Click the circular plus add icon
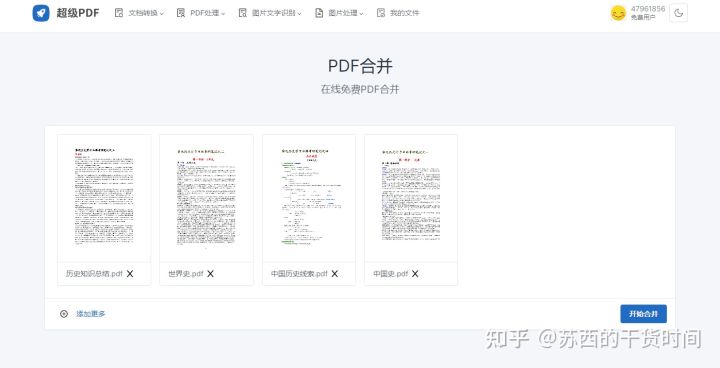Image resolution: width=720 pixels, height=368 pixels. (64, 314)
